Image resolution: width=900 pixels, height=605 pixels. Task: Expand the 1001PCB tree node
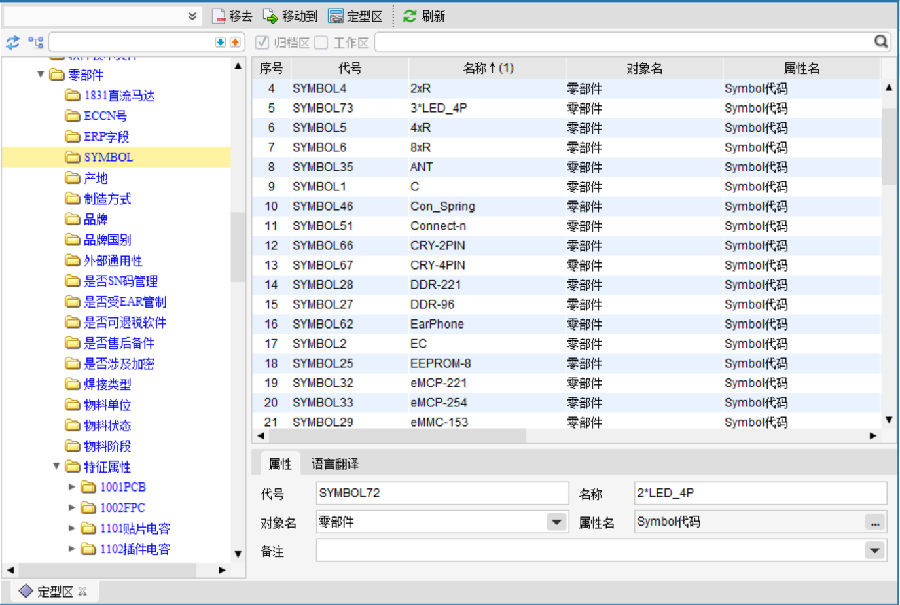(x=72, y=487)
